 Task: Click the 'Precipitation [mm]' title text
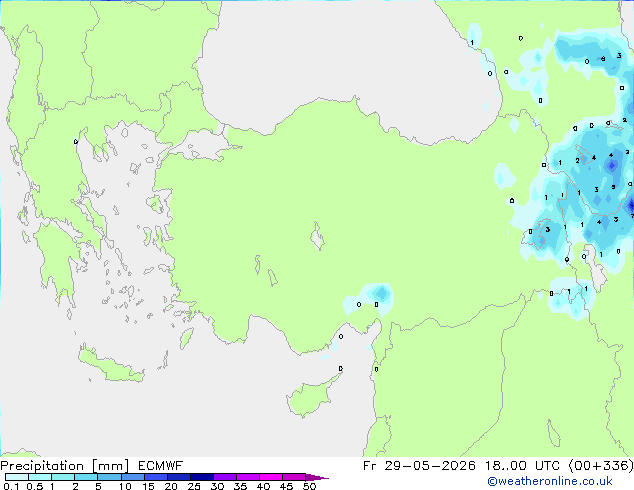[65, 466]
